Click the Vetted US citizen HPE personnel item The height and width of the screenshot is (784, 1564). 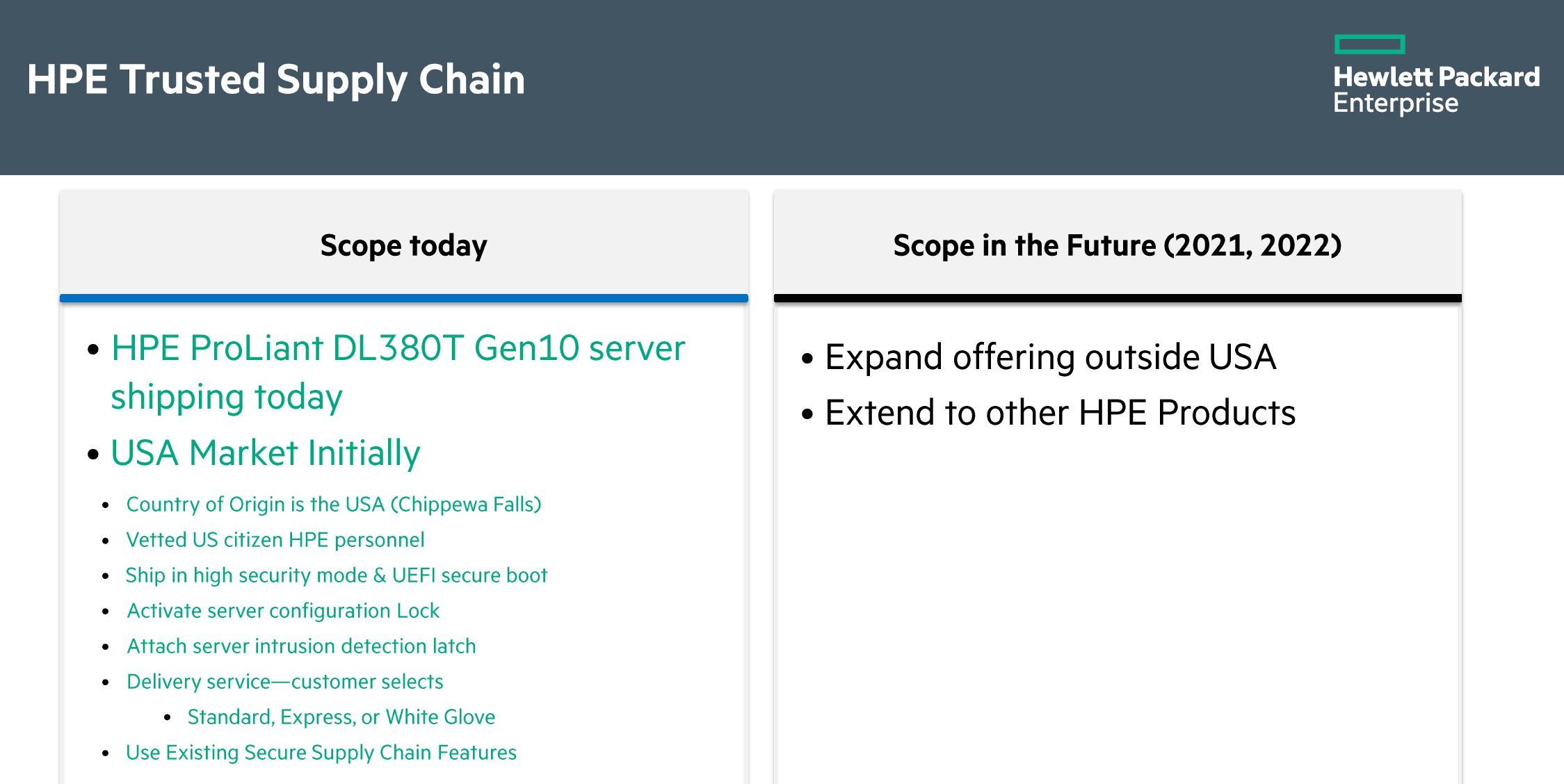tap(275, 539)
